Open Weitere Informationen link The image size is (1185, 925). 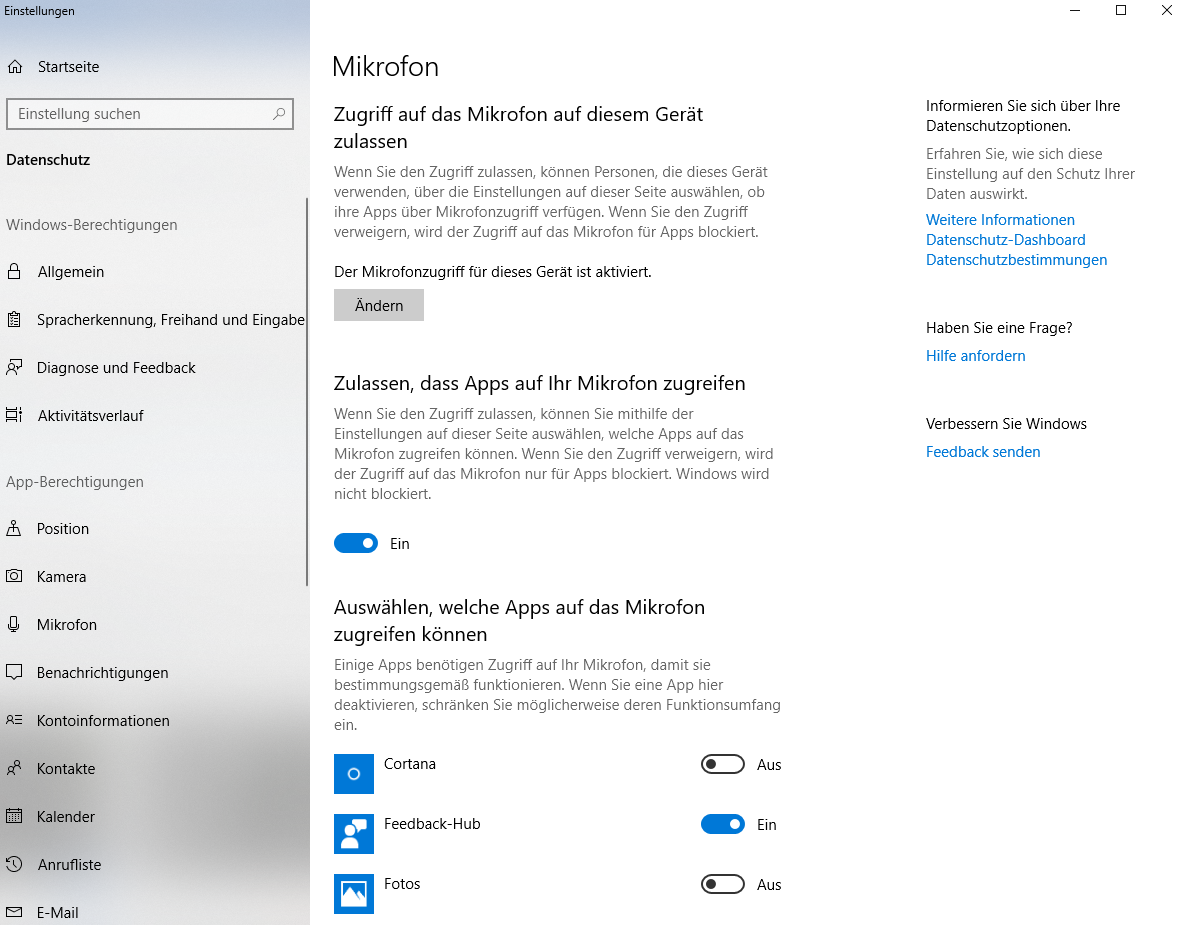pos(1000,220)
